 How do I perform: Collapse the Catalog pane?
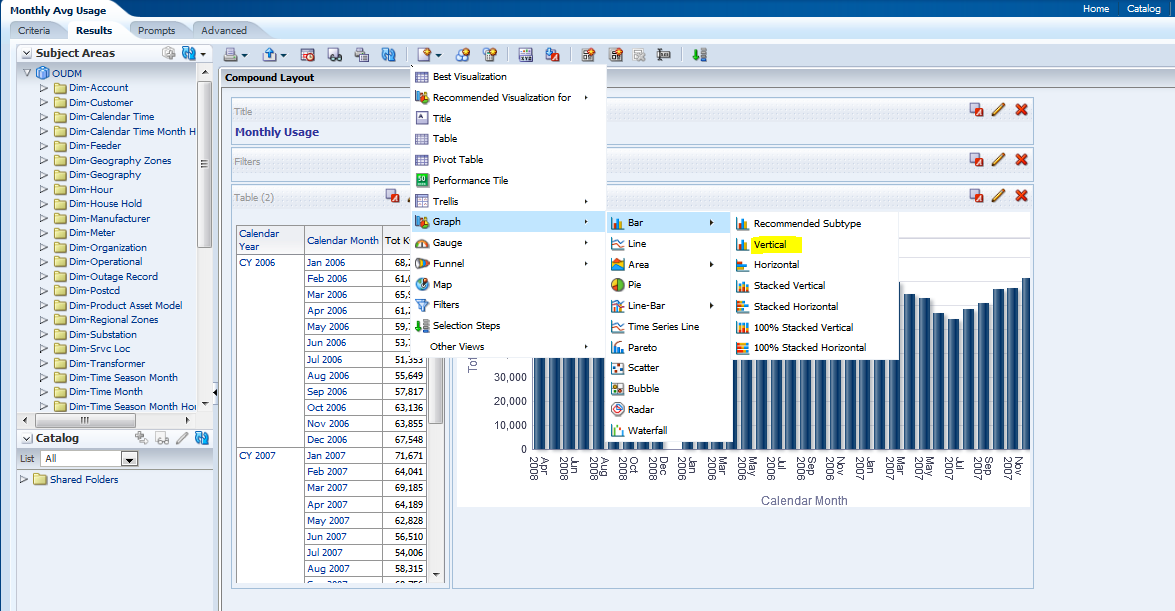pos(26,438)
